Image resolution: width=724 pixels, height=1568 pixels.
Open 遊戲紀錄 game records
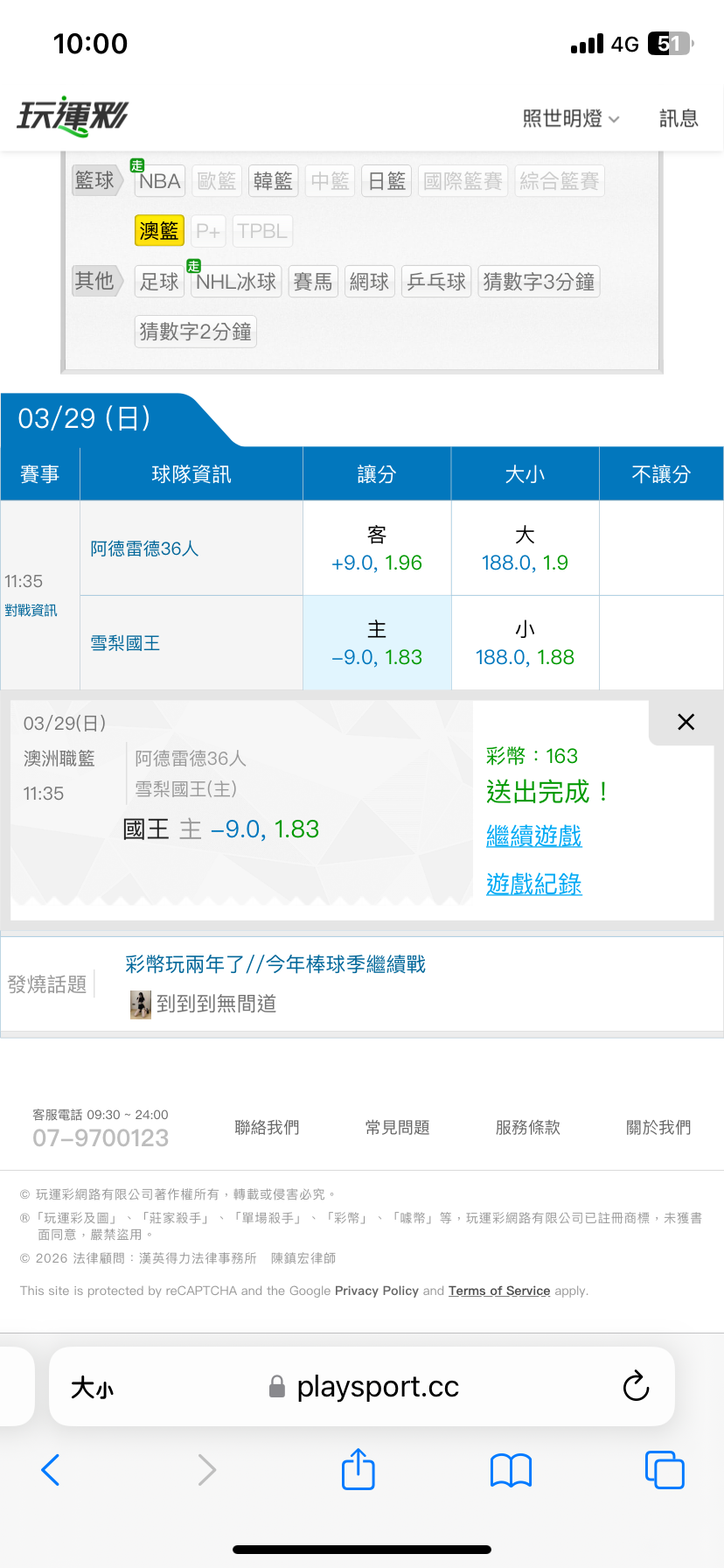(x=533, y=884)
